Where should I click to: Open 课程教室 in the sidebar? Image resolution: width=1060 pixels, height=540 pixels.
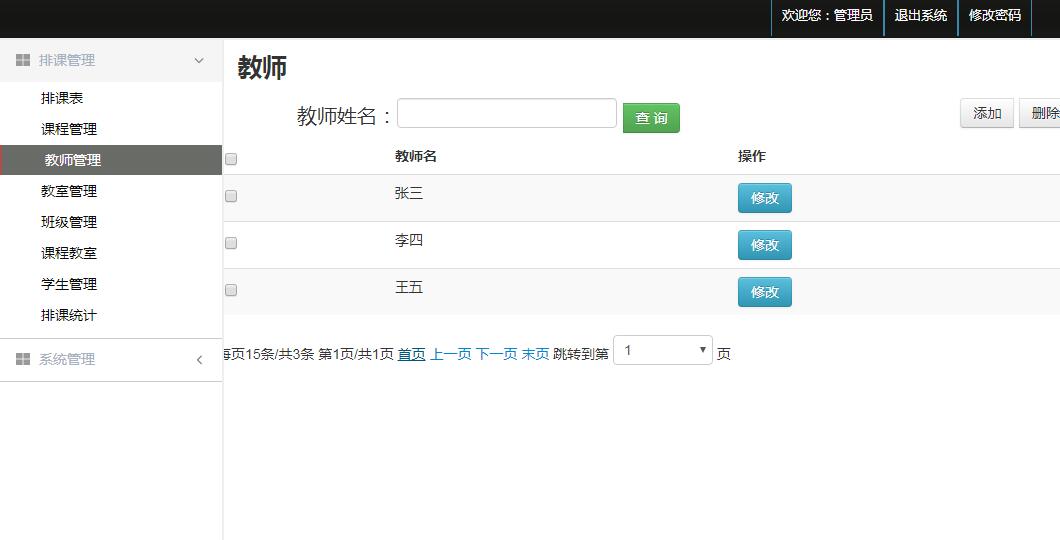click(69, 253)
